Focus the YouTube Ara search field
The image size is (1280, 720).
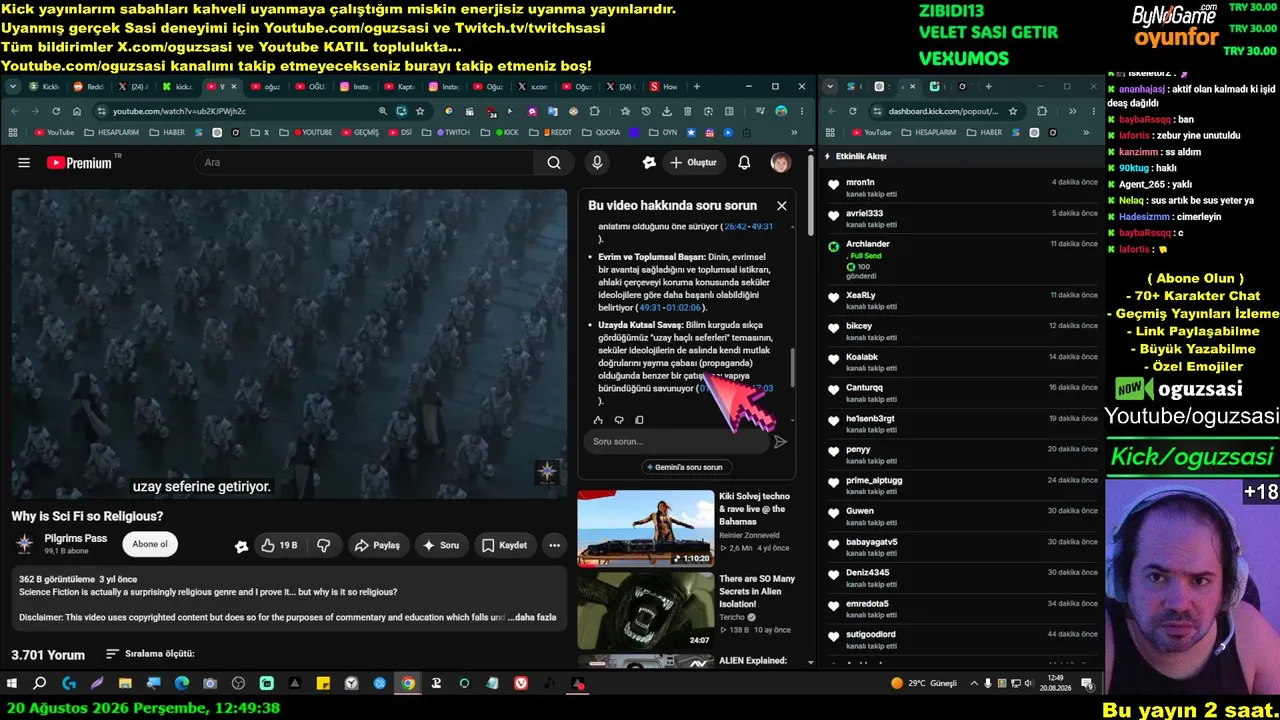tap(365, 163)
